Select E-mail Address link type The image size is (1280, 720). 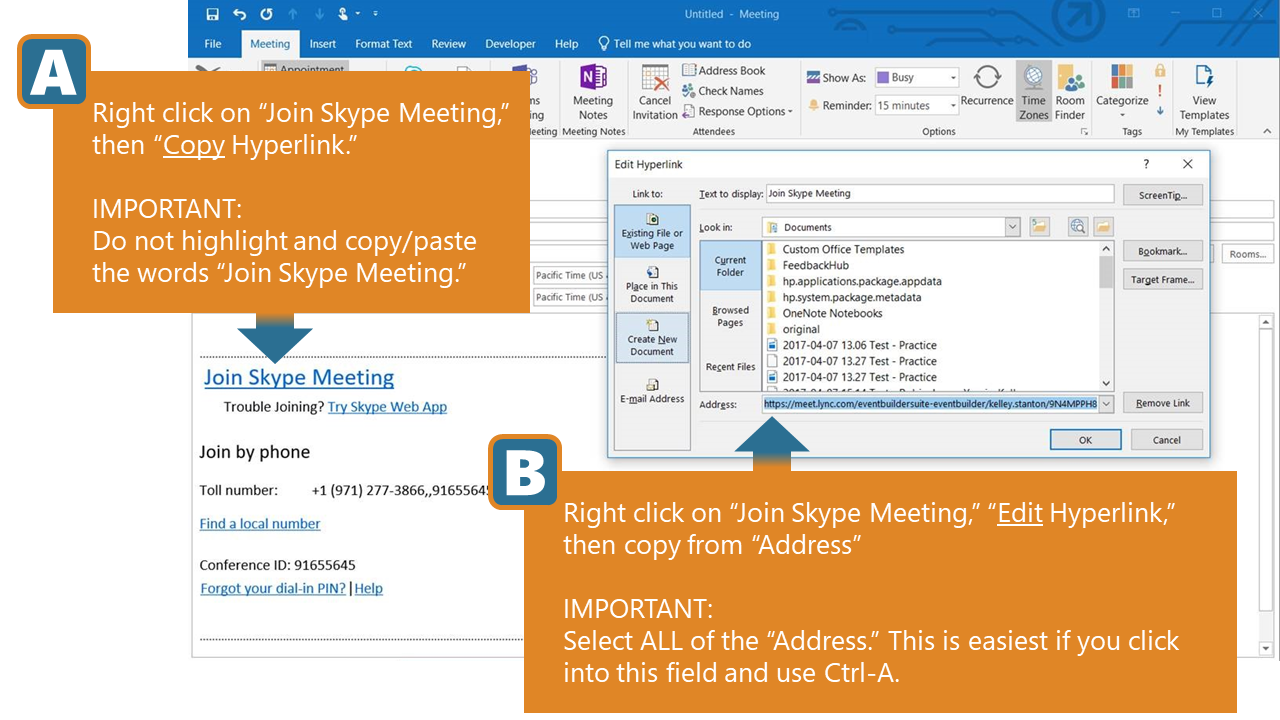(x=652, y=390)
